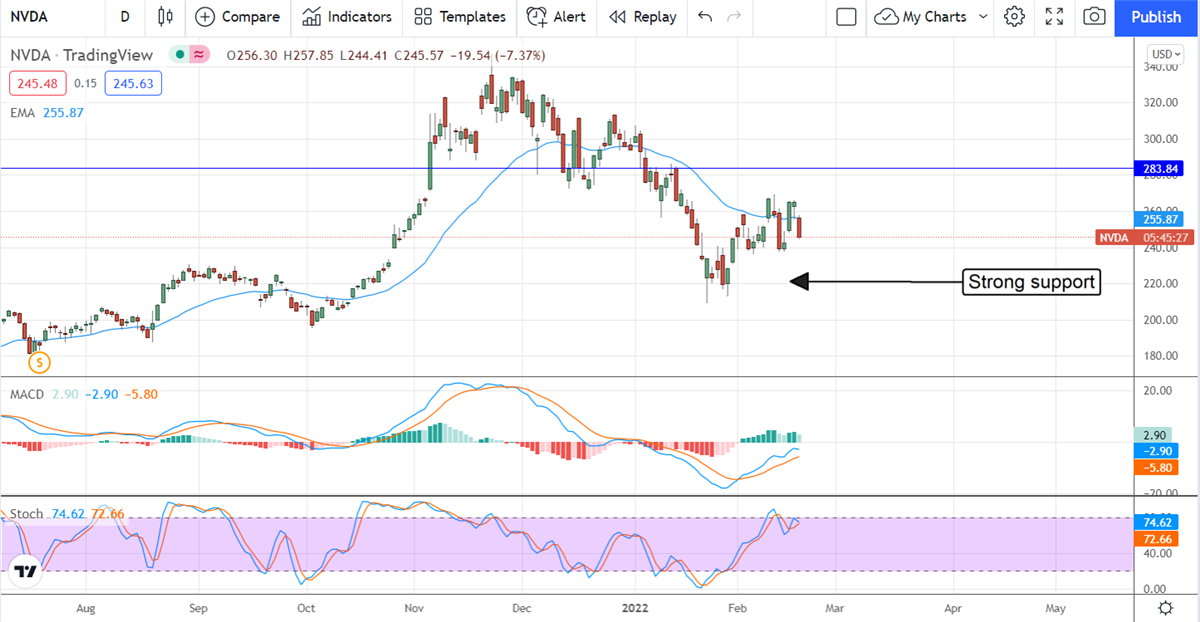
Task: Open the USD currency dropdown
Action: point(1165,54)
